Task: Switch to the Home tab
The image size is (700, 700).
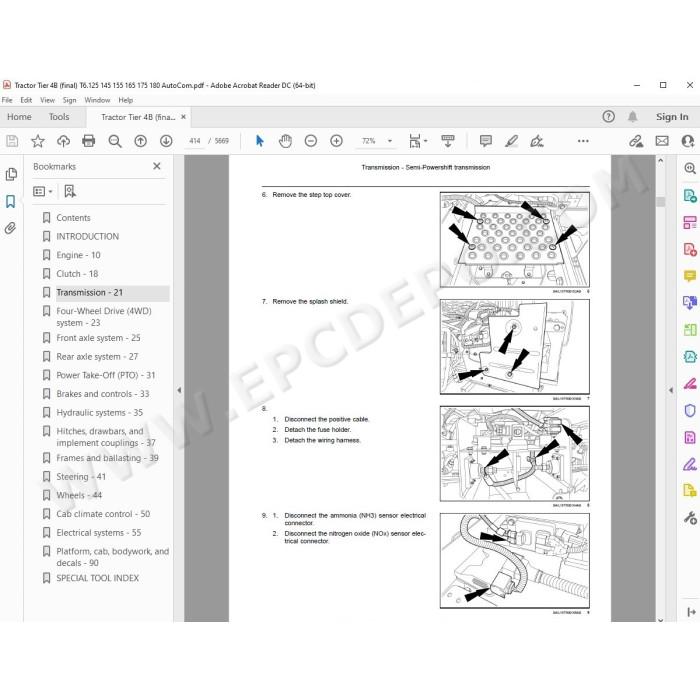Action: pos(19,117)
